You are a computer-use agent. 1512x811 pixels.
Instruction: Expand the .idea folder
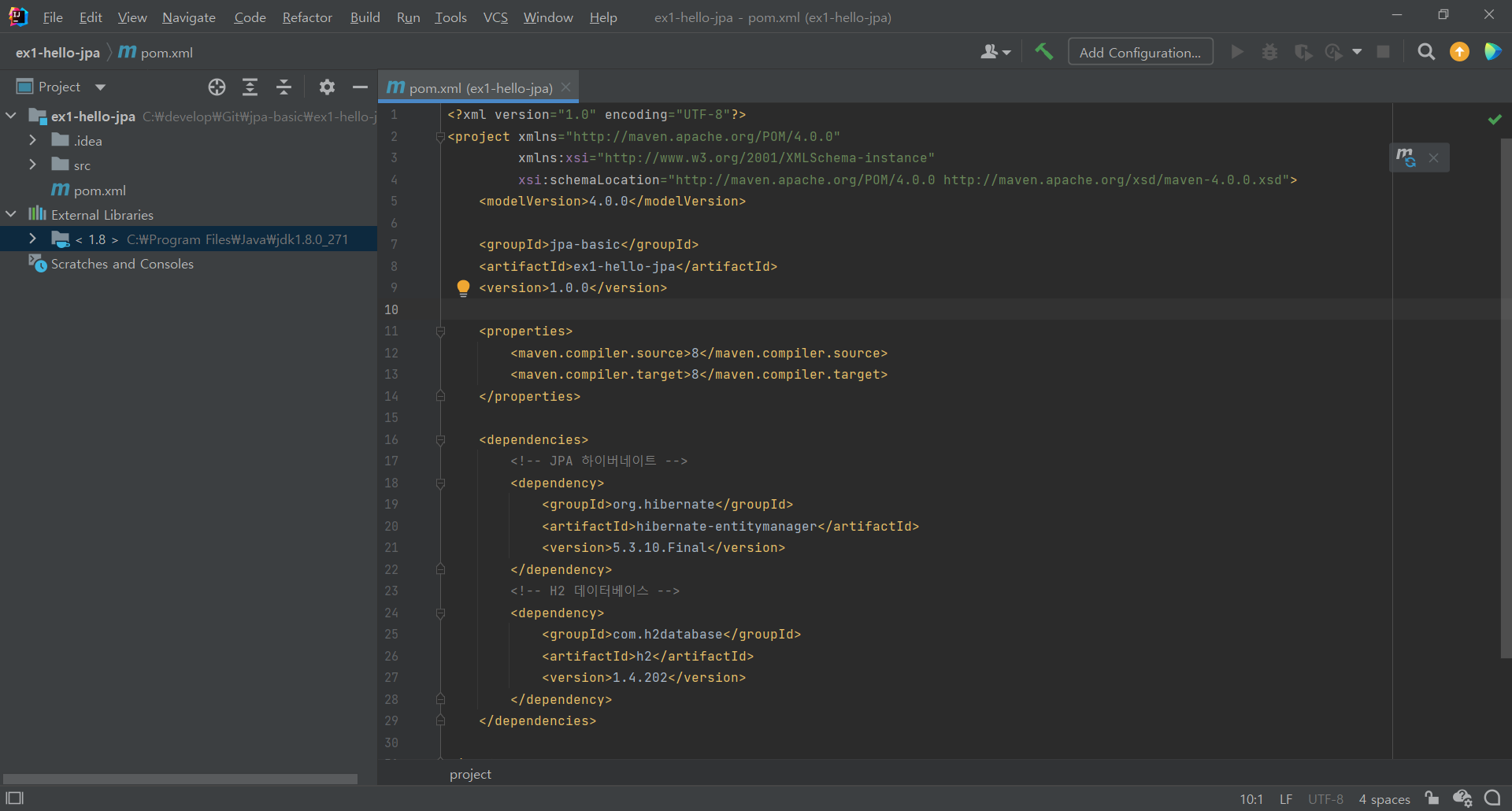coord(32,140)
